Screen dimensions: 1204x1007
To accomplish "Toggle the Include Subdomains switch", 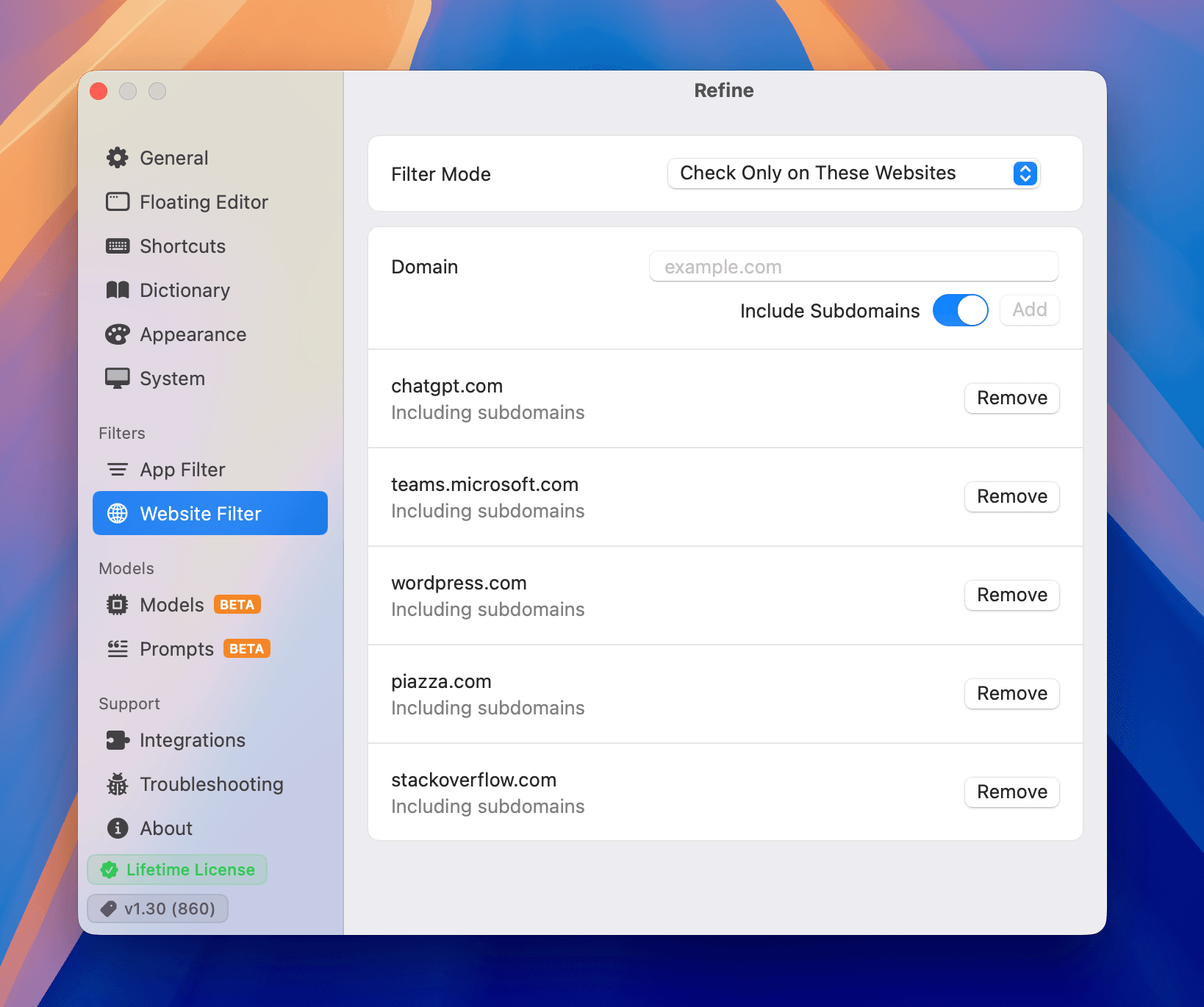I will [x=960, y=310].
